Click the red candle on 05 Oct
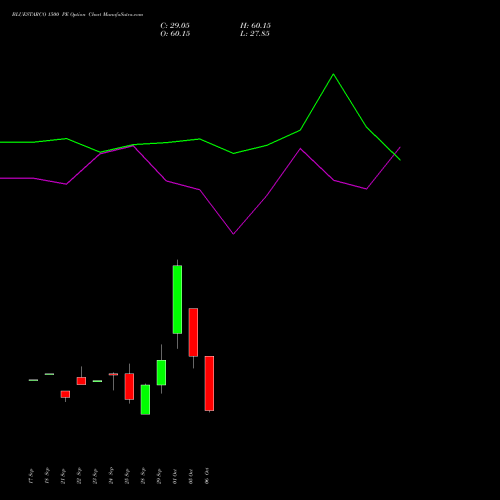 point(193,332)
